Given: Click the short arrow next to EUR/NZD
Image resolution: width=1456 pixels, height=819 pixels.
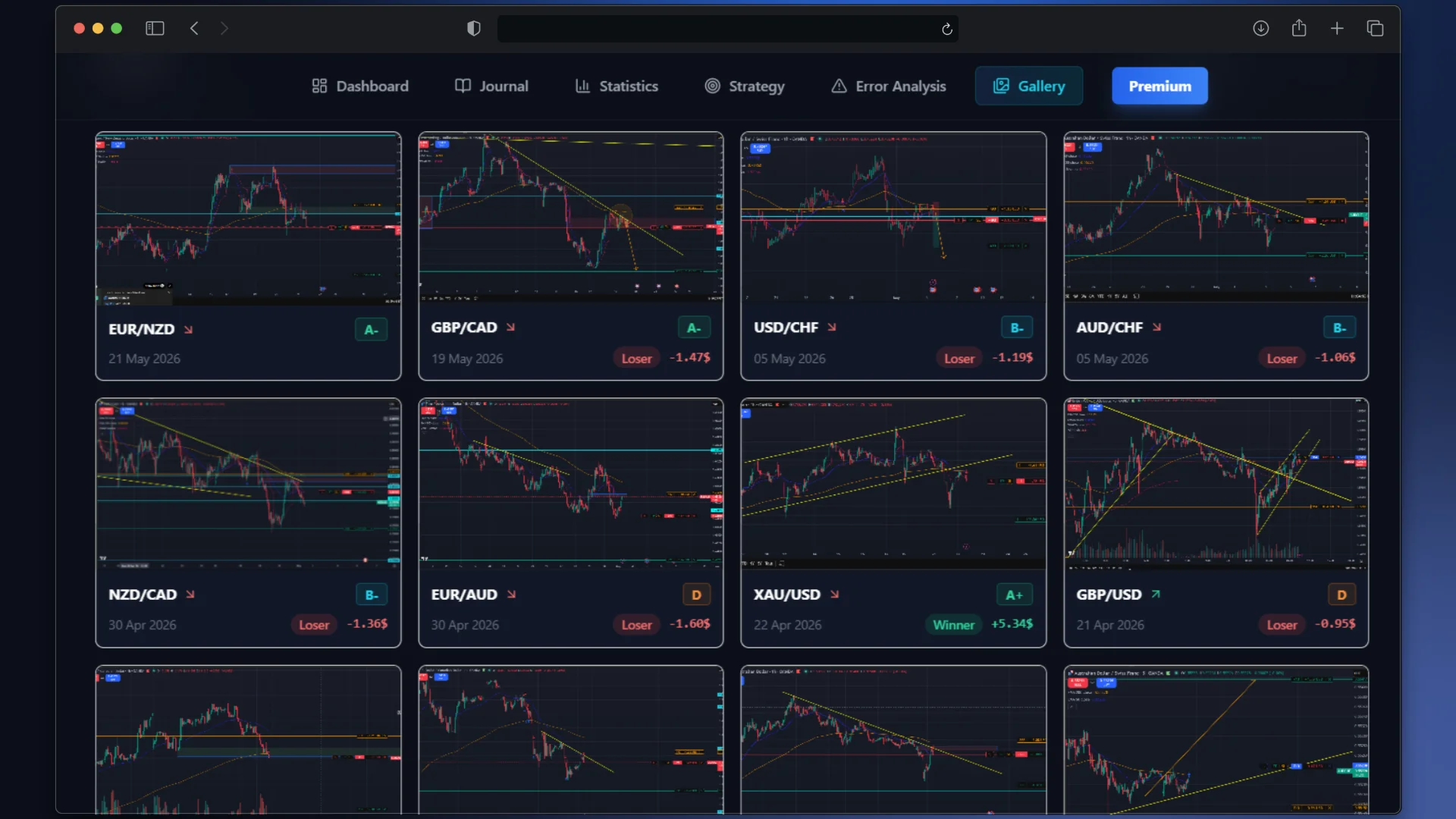Looking at the screenshot, I should (x=188, y=329).
